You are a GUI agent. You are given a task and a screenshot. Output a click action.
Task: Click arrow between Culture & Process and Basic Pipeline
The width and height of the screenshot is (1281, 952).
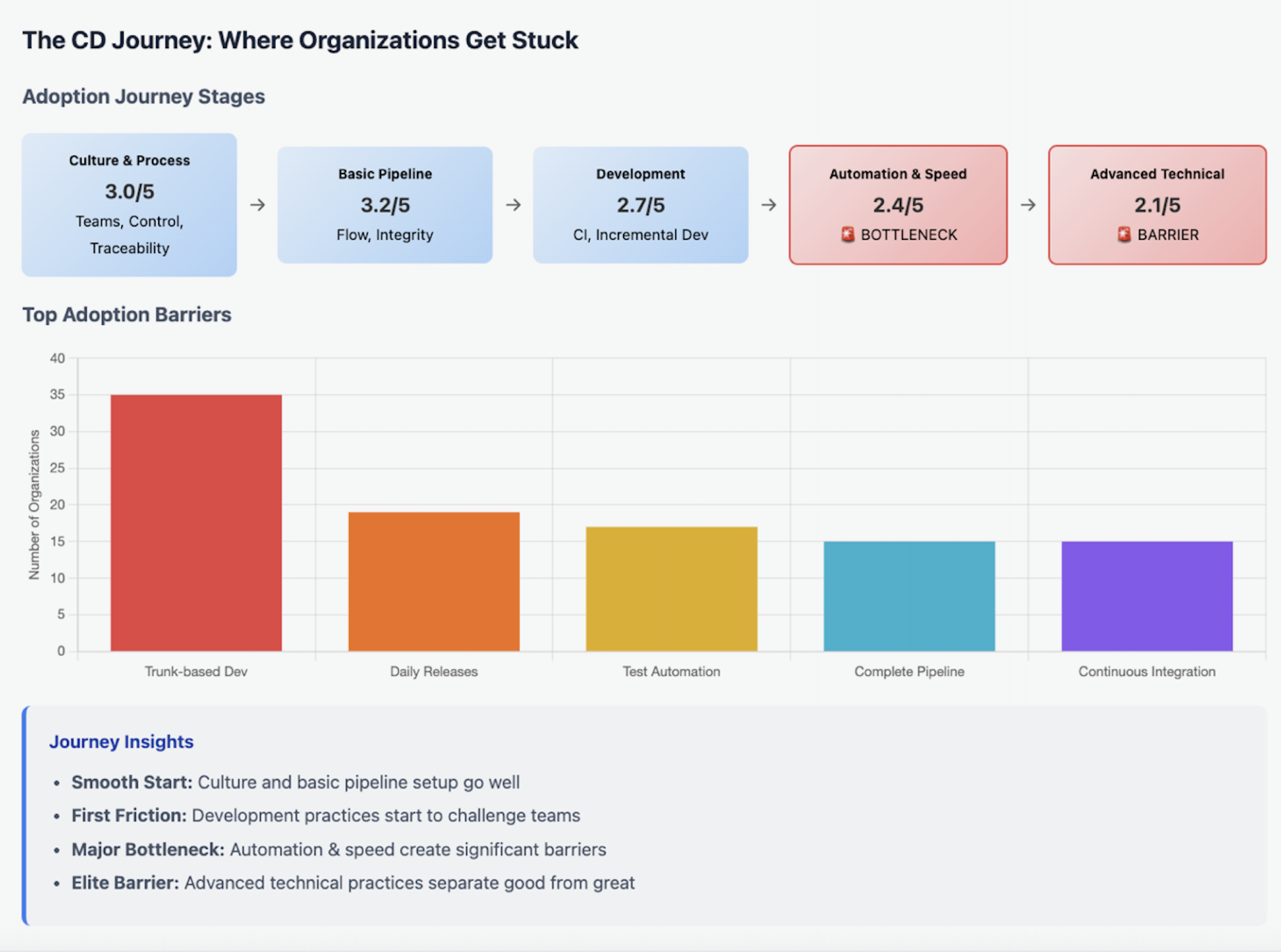point(257,205)
